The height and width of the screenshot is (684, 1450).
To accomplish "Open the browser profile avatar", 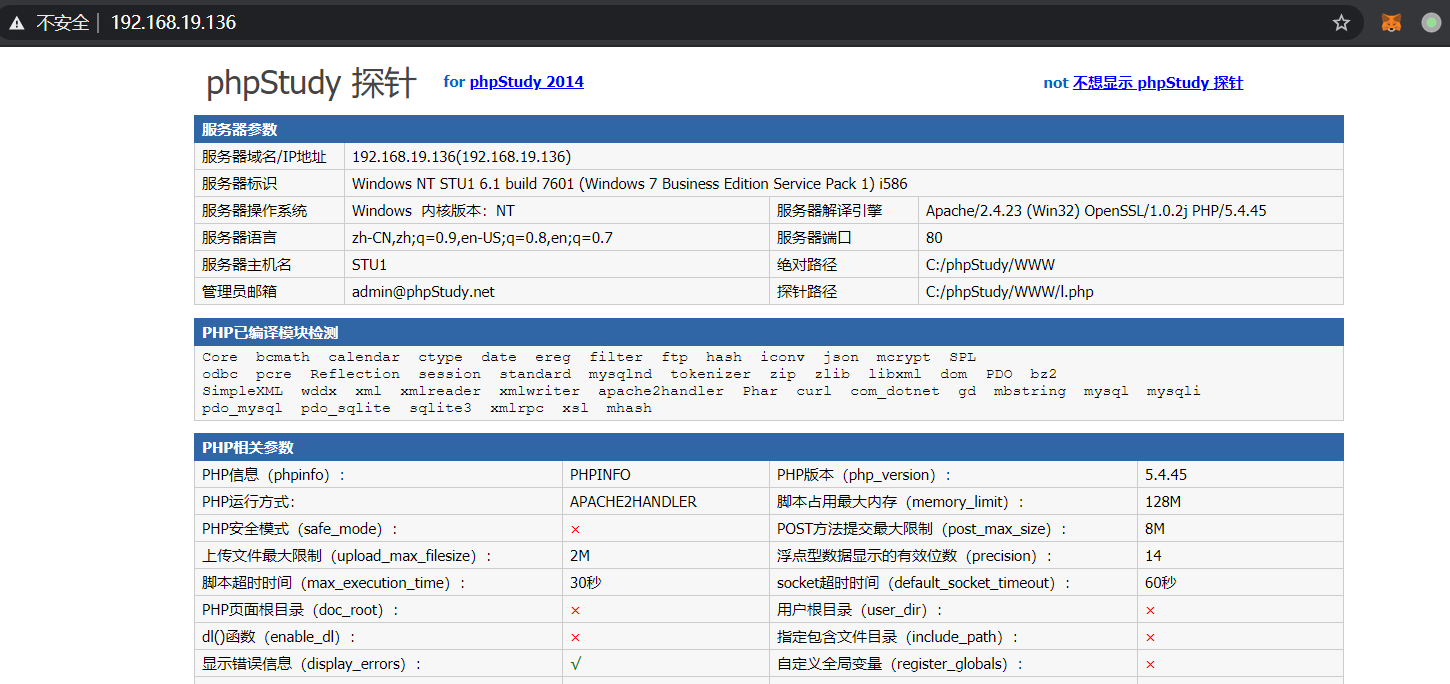I will pos(1431,23).
